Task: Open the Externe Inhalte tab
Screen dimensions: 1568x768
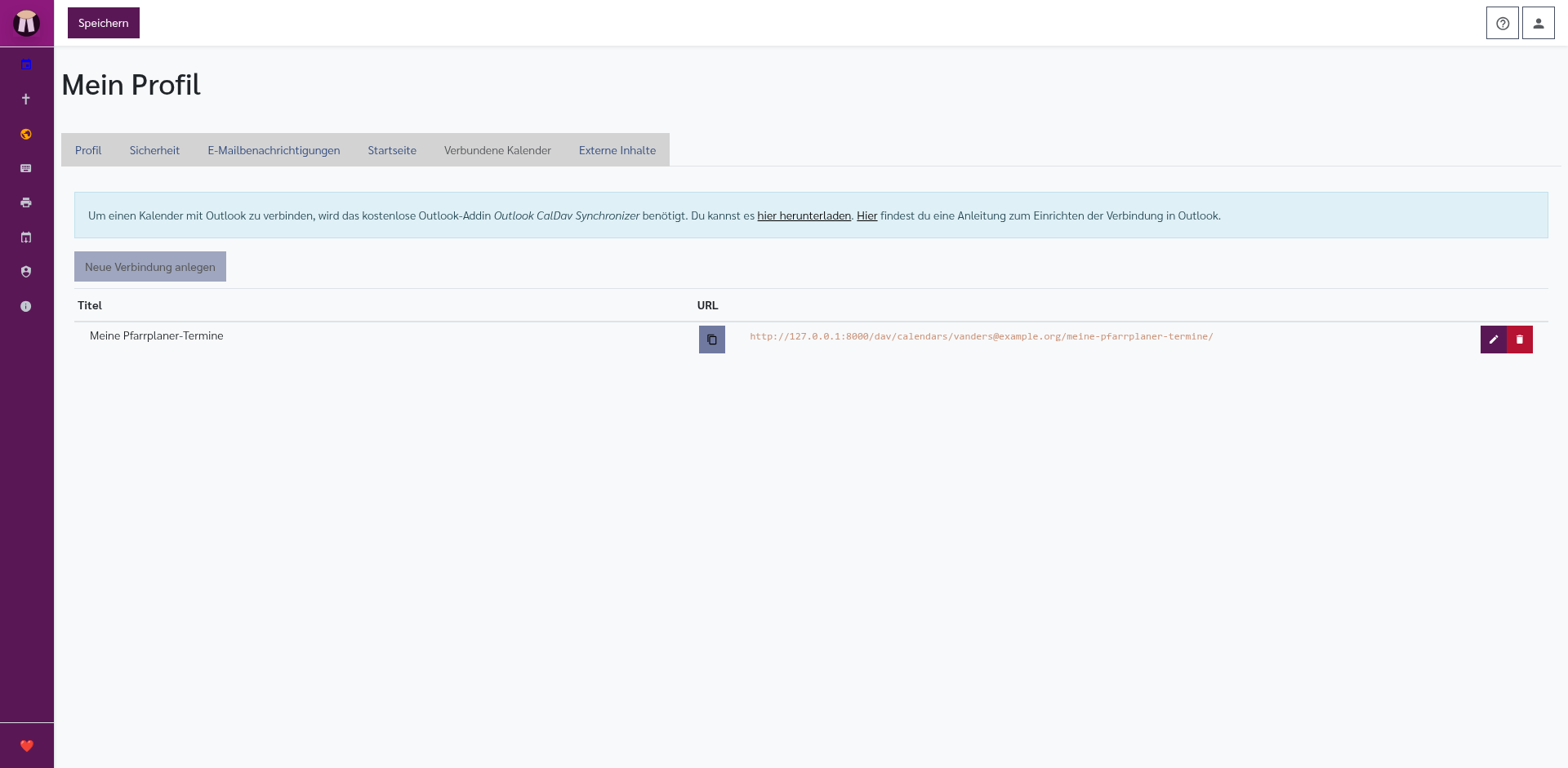Action: [x=617, y=150]
